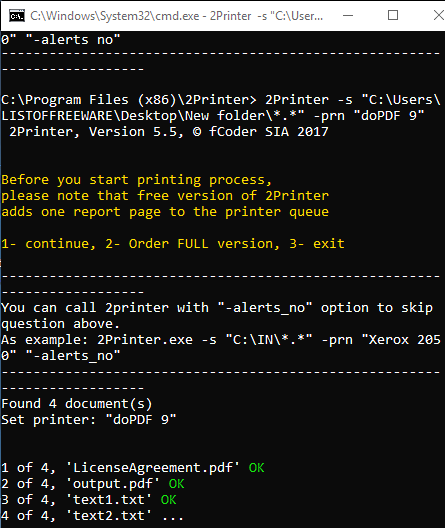Click the '3- exit' option text

pyautogui.click(x=317, y=244)
